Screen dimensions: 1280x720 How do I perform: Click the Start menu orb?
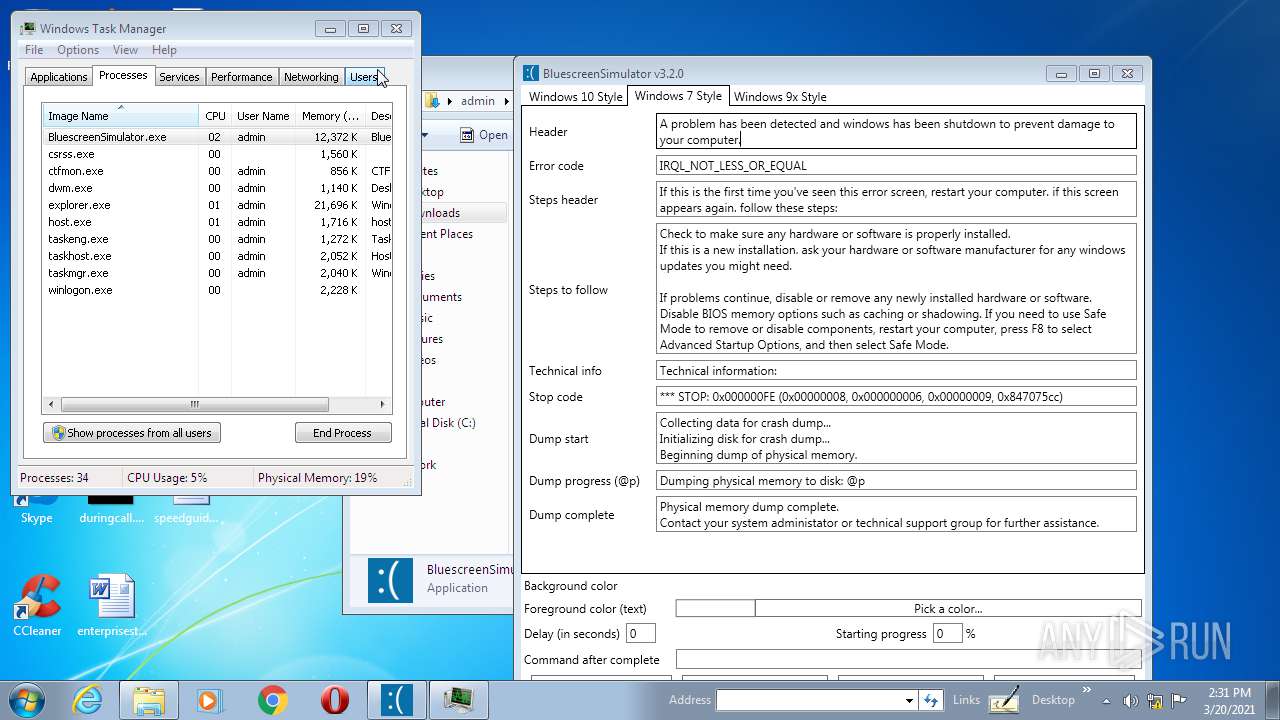27,699
